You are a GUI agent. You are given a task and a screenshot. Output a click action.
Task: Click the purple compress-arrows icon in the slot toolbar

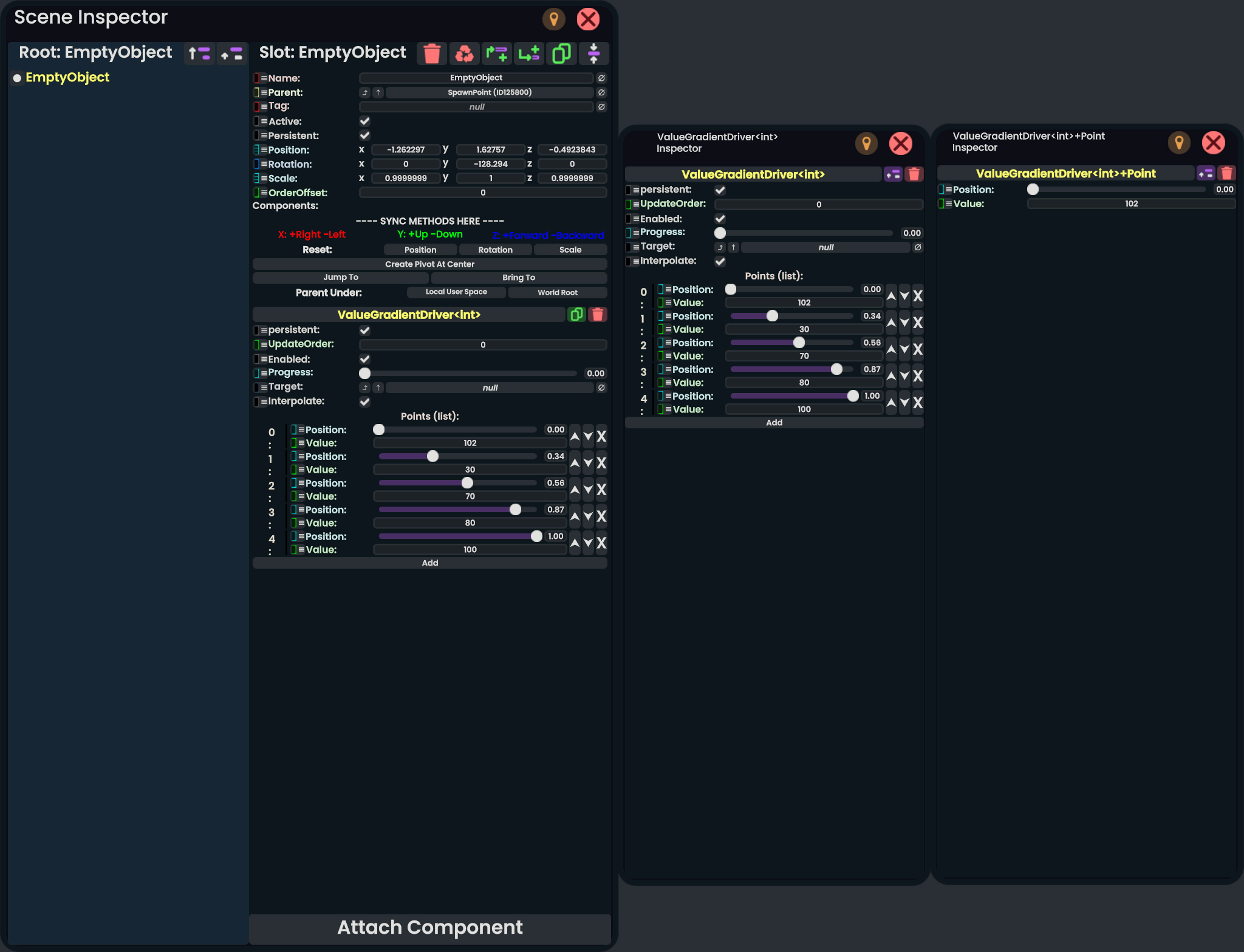click(x=593, y=53)
